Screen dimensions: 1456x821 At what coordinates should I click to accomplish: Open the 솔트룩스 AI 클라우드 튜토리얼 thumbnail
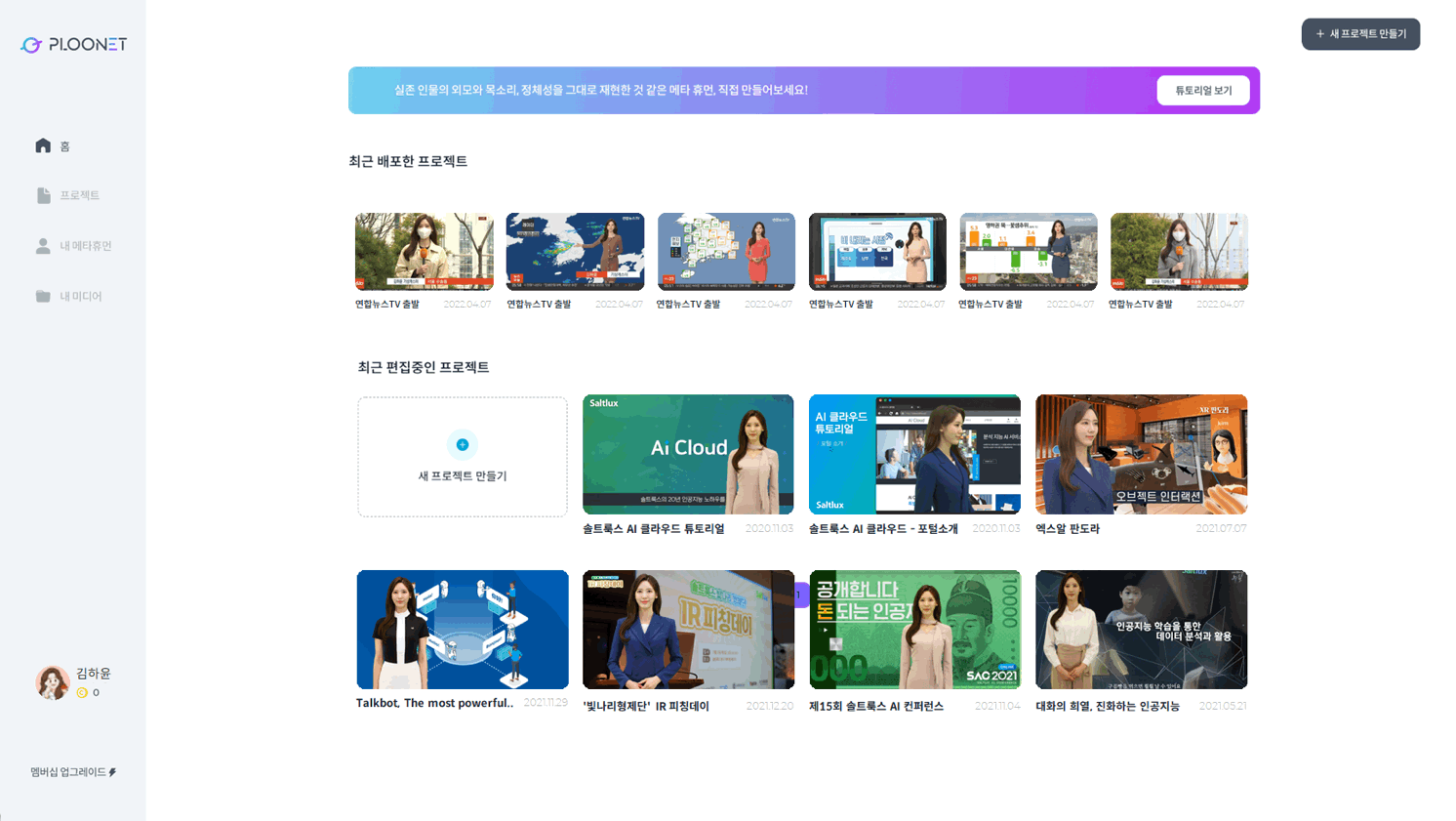point(688,454)
